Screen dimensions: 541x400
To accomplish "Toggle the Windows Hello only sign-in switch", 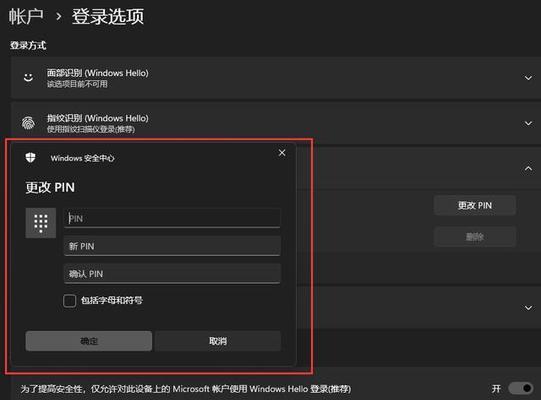I will coord(521,388).
